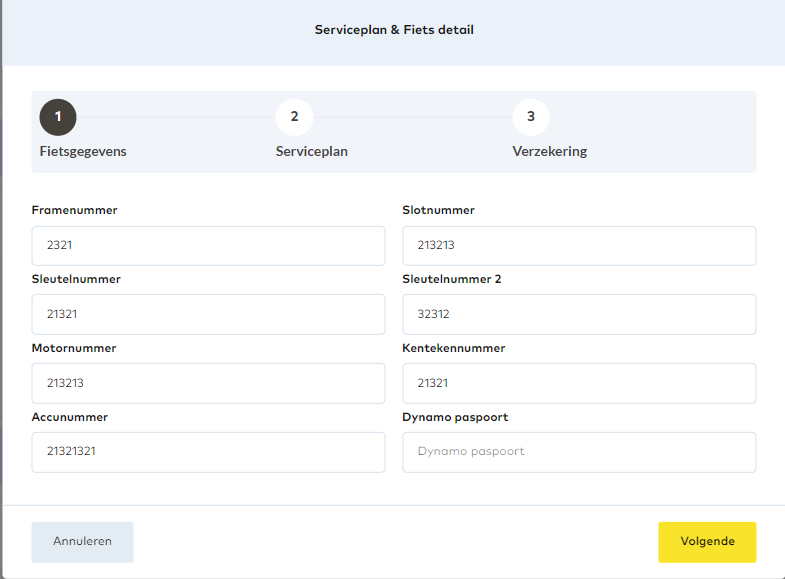Switch to the Verzekering step label
This screenshot has width=785, height=579.
(x=549, y=152)
